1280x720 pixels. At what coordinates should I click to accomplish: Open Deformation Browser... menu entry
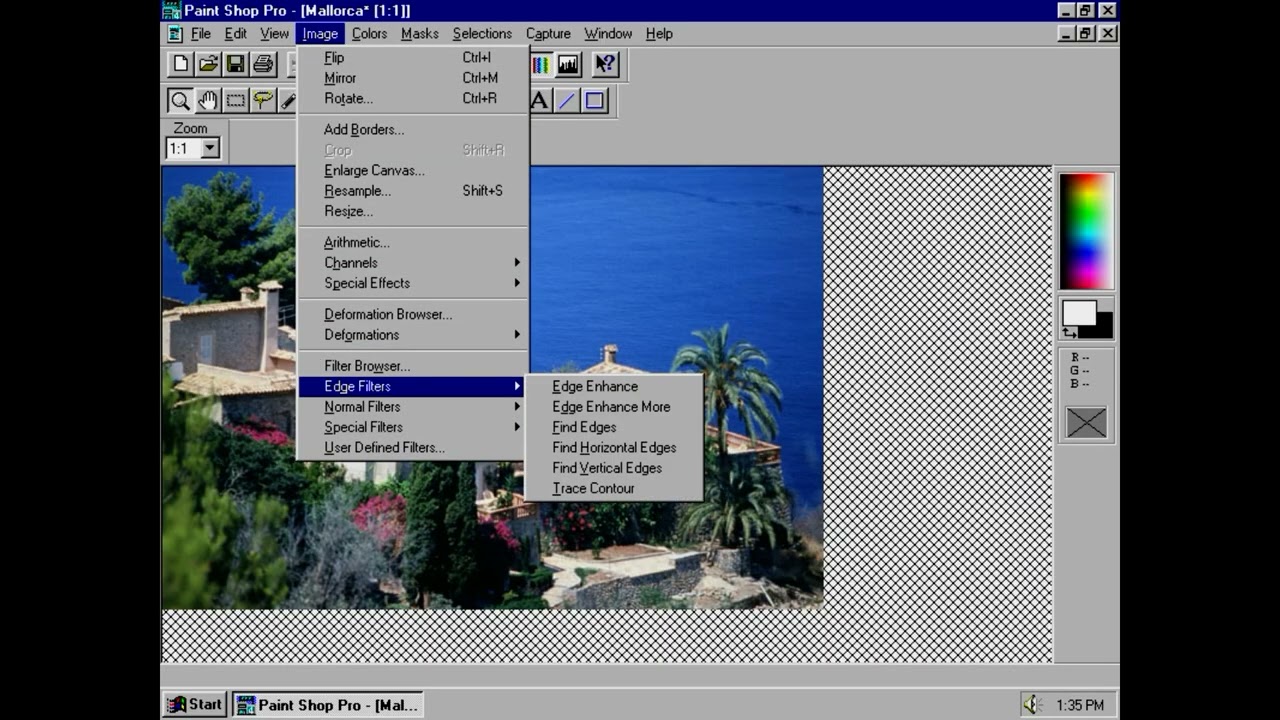tap(413, 314)
